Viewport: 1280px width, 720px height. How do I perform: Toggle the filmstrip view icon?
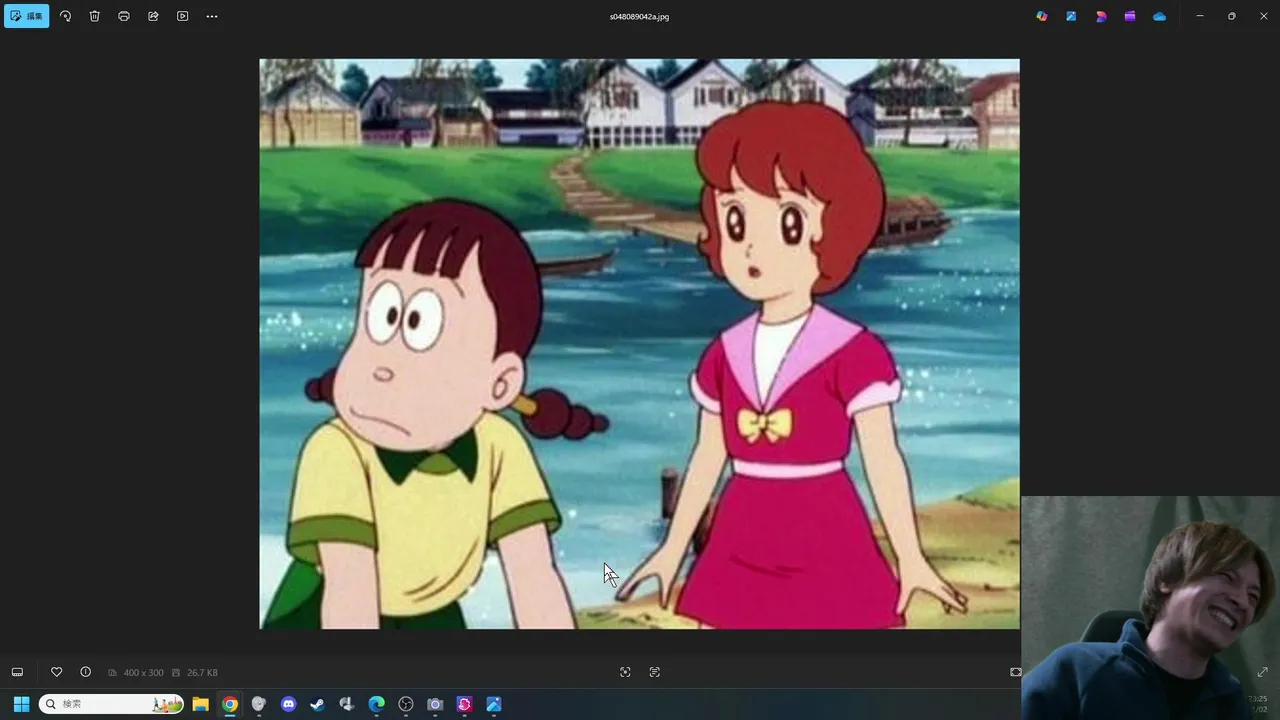pyautogui.click(x=17, y=672)
